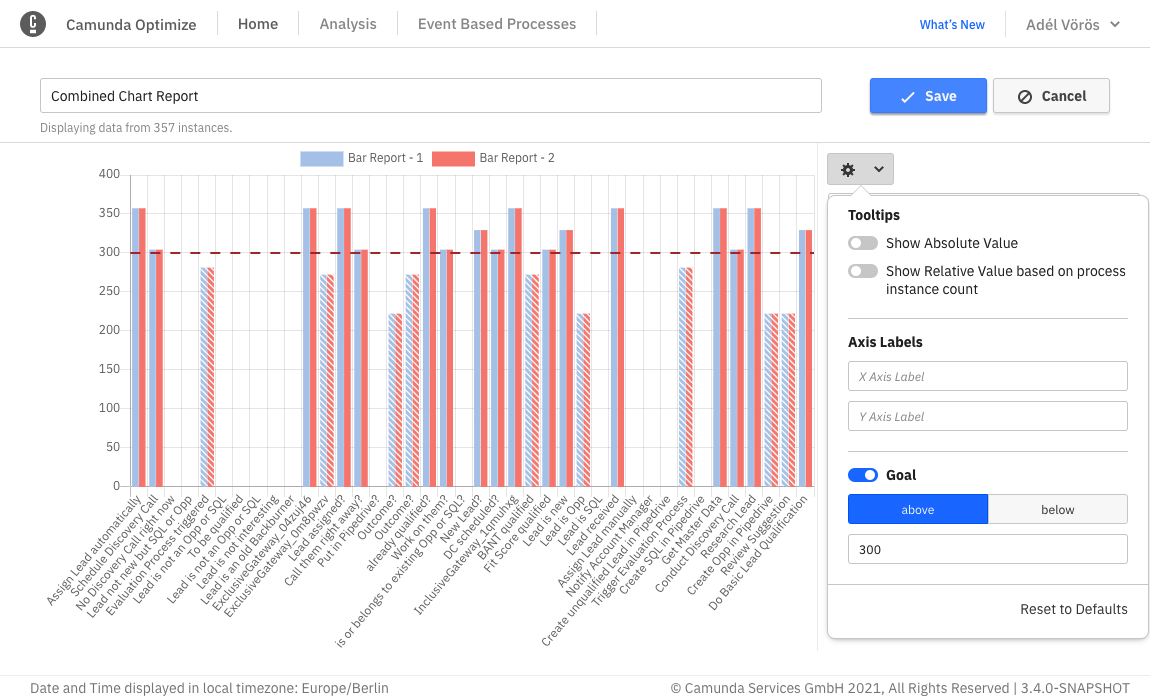This screenshot has height=700, width=1150.
Task: Select the above goal option
Action: tap(917, 509)
